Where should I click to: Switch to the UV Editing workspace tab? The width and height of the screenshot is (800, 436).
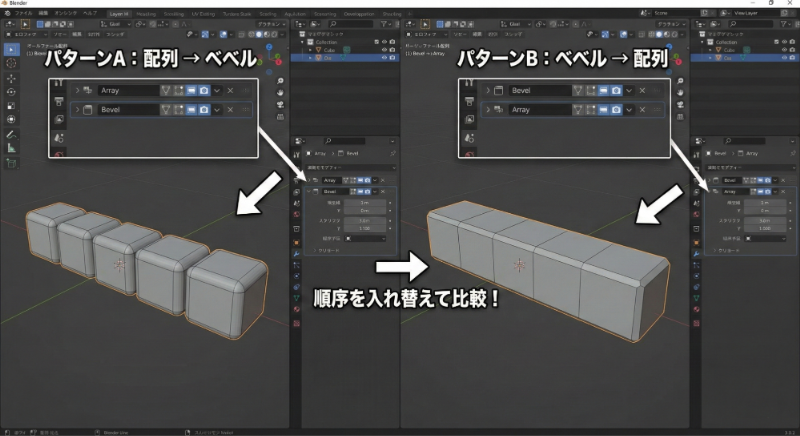coord(203,14)
